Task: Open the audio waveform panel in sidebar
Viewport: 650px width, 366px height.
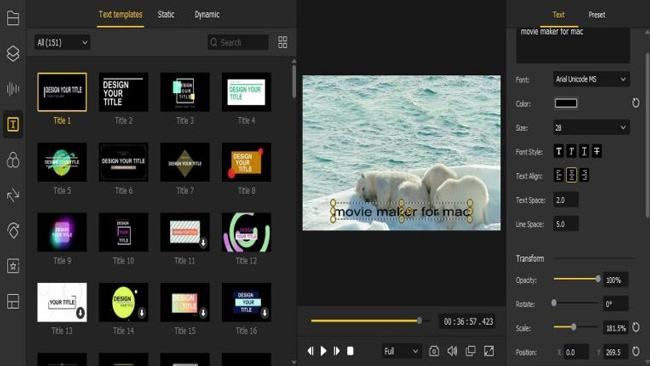Action: click(13, 89)
